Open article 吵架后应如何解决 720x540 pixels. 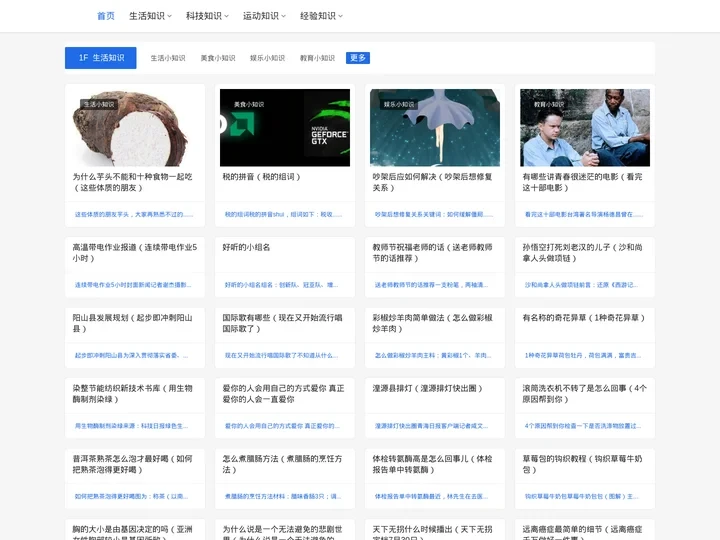(x=432, y=182)
